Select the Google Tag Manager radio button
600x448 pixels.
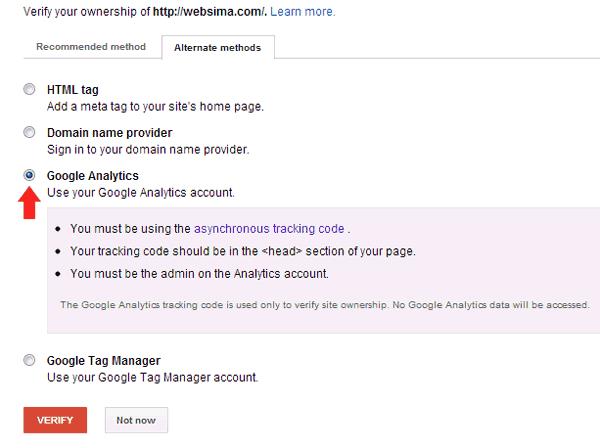[x=29, y=360]
